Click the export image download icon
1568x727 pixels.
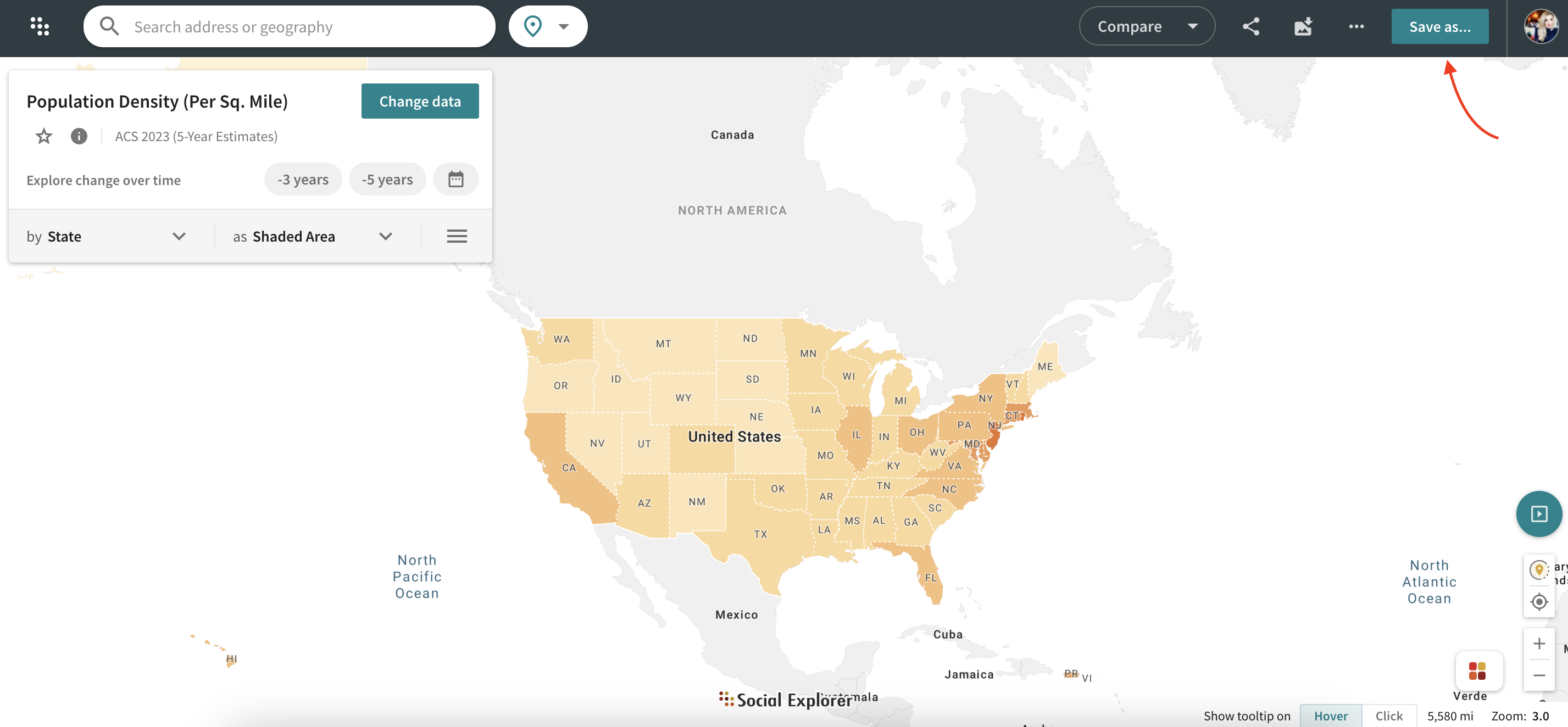pos(1303,26)
